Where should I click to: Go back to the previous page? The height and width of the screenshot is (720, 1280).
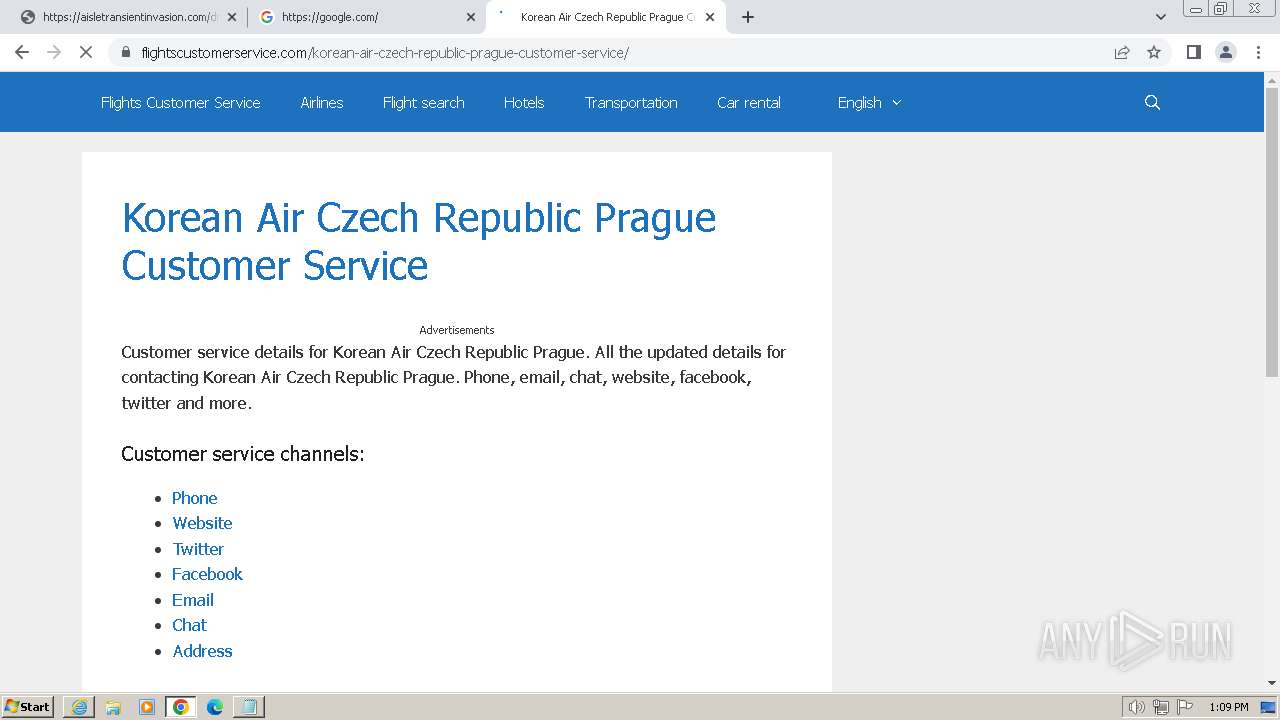(x=22, y=52)
